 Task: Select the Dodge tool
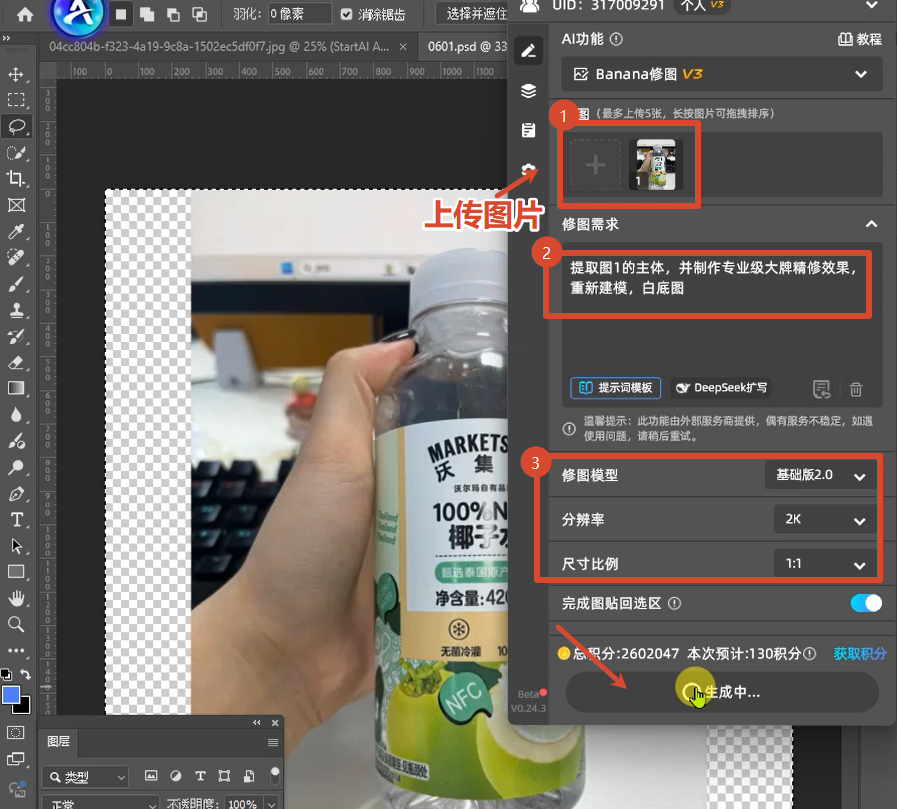16,467
